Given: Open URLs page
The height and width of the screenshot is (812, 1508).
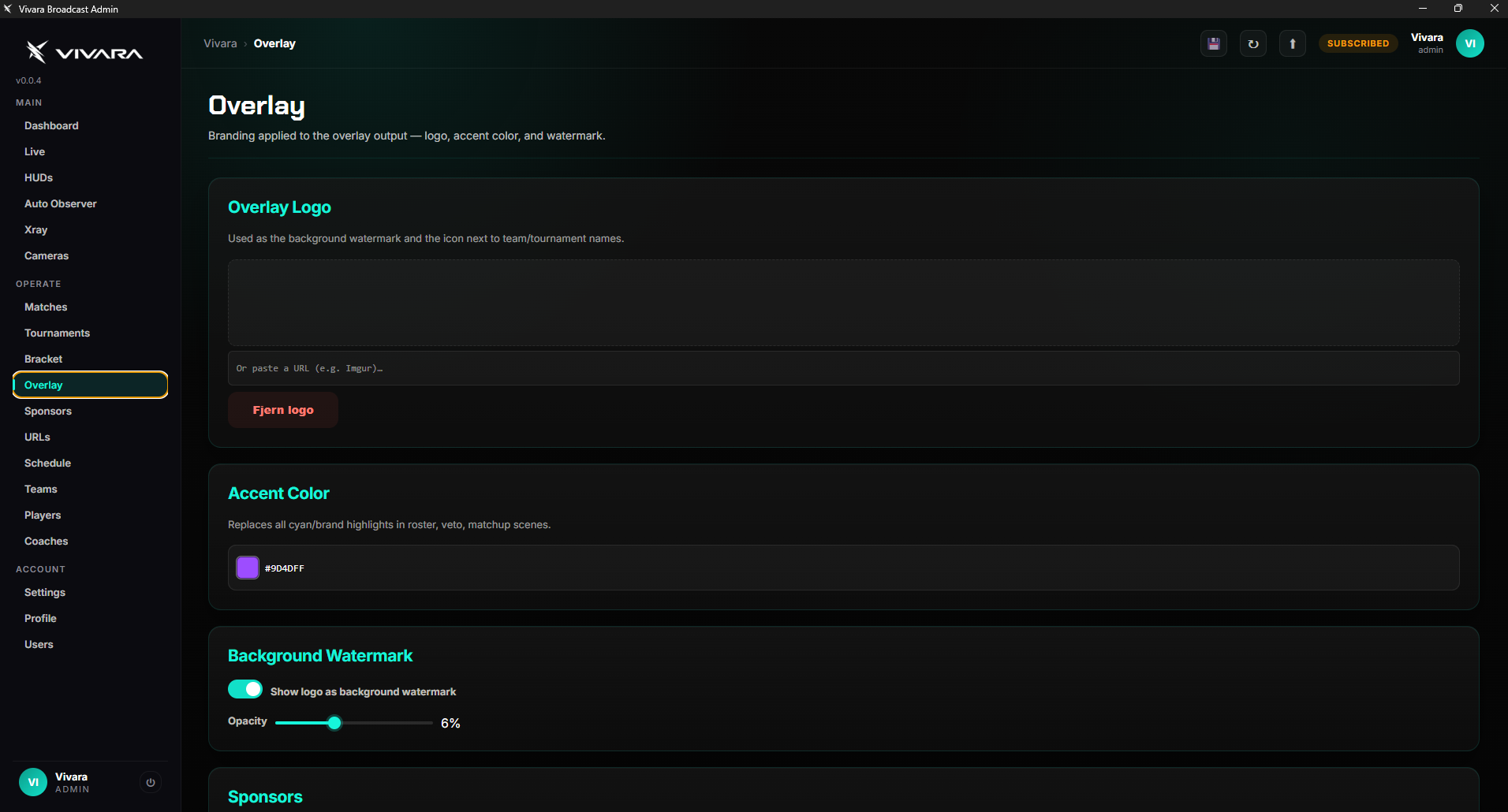Looking at the screenshot, I should (91, 437).
